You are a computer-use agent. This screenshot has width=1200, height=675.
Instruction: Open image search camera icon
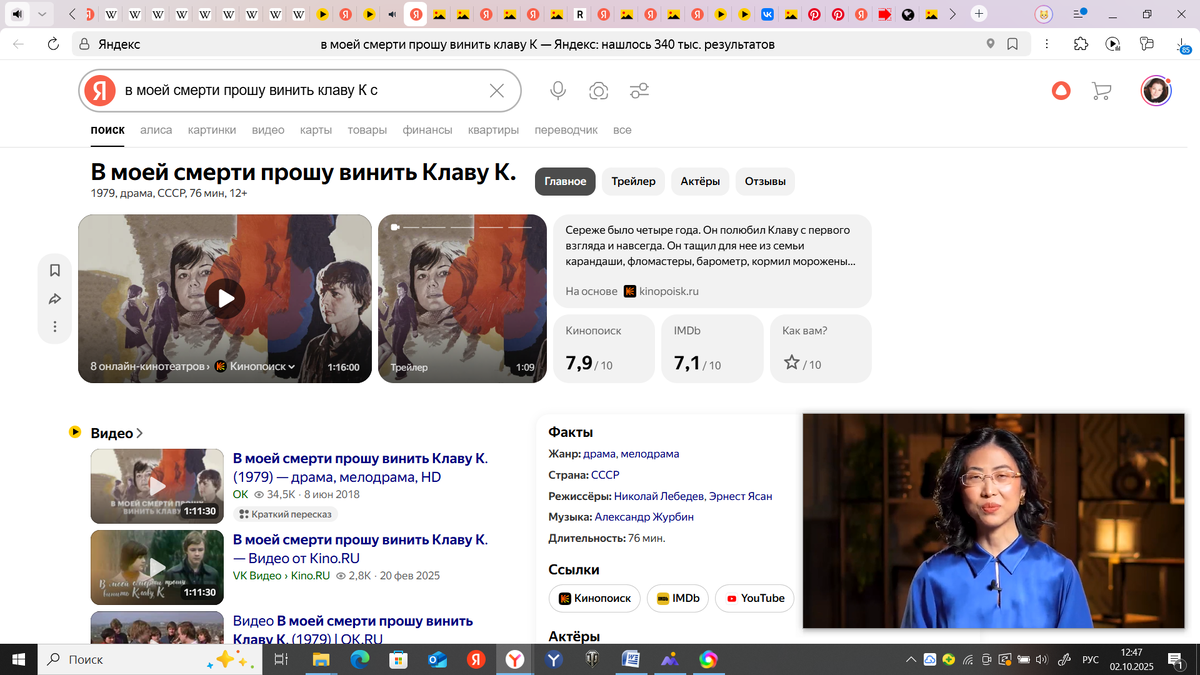coord(598,91)
